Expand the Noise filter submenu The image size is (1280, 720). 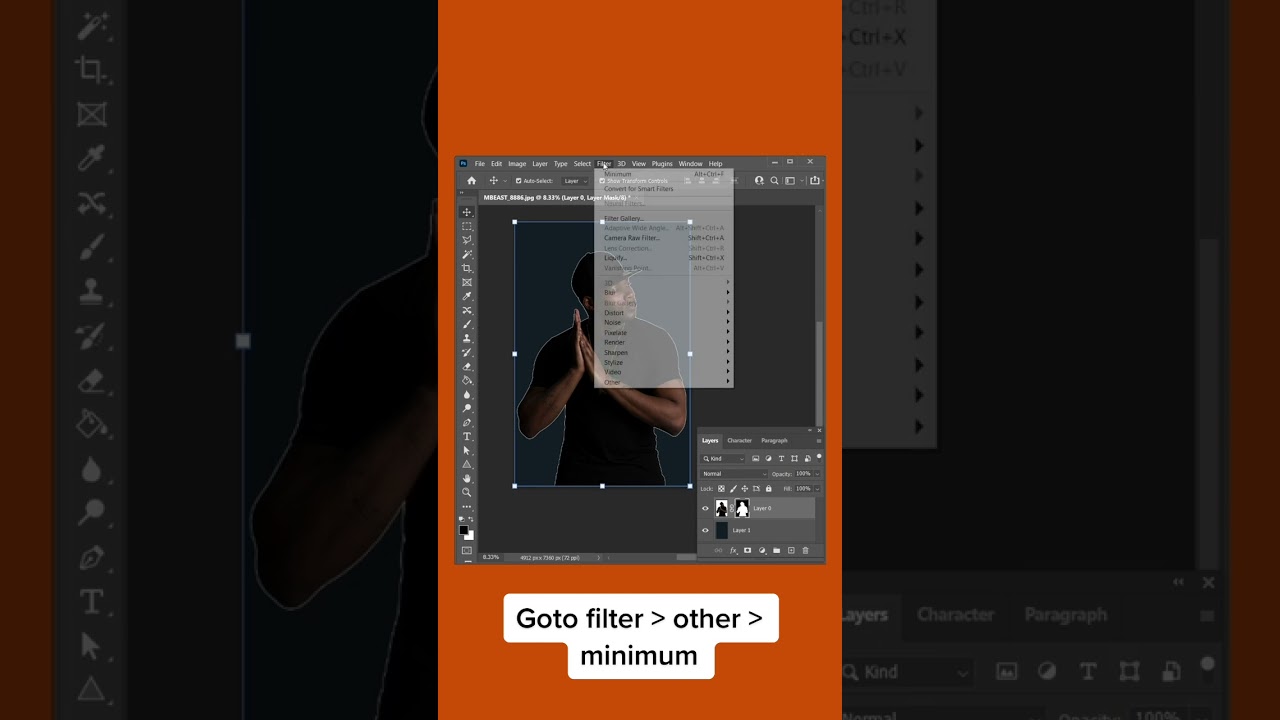click(x=664, y=323)
